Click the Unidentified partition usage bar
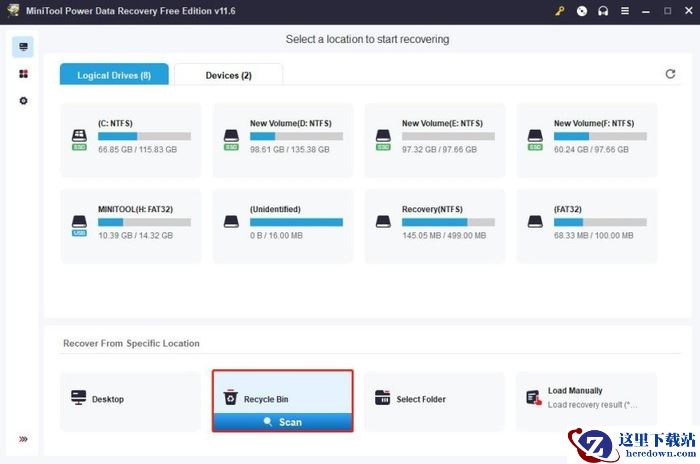The width and height of the screenshot is (700, 464). (296, 222)
